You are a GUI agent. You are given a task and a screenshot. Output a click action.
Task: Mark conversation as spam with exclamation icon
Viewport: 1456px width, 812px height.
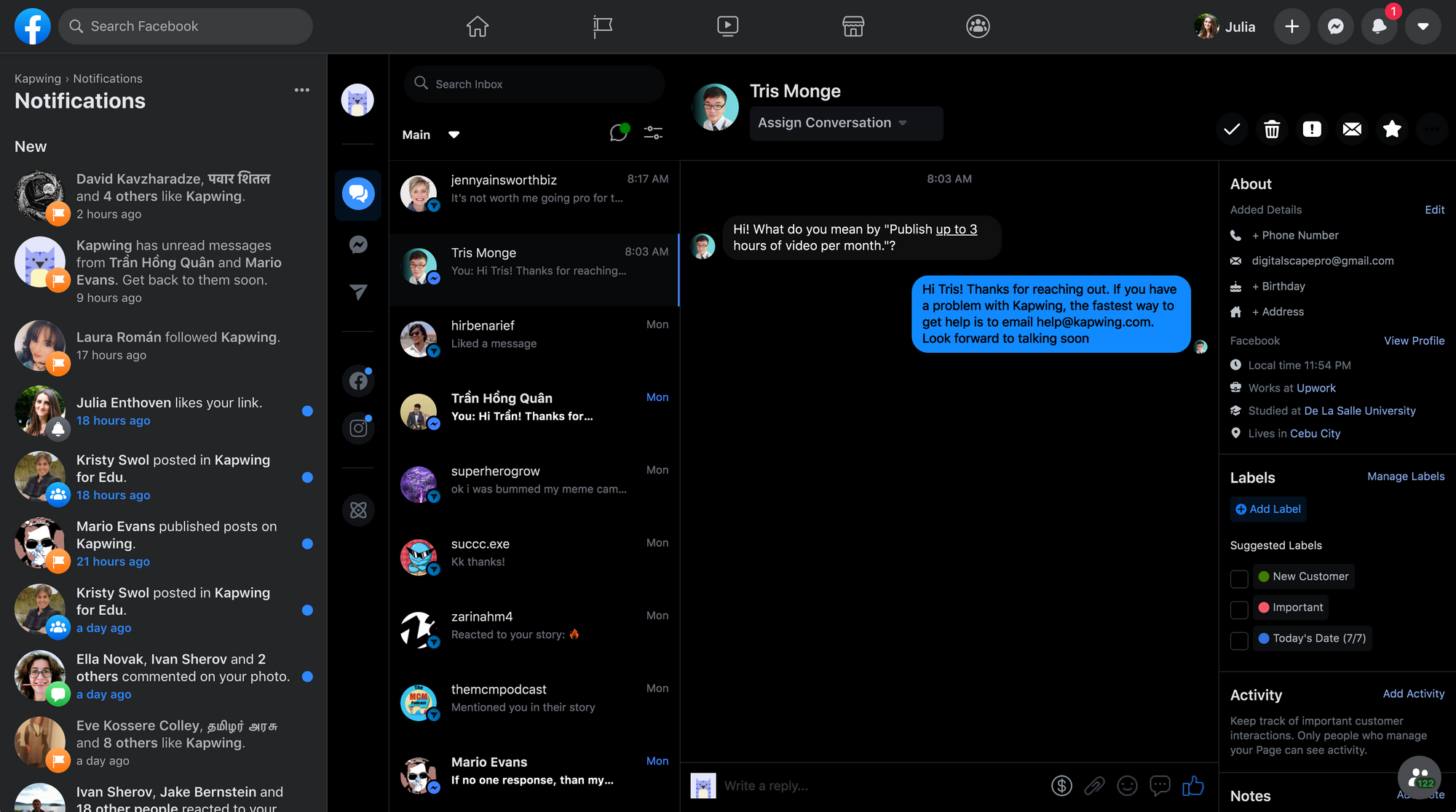(x=1312, y=130)
